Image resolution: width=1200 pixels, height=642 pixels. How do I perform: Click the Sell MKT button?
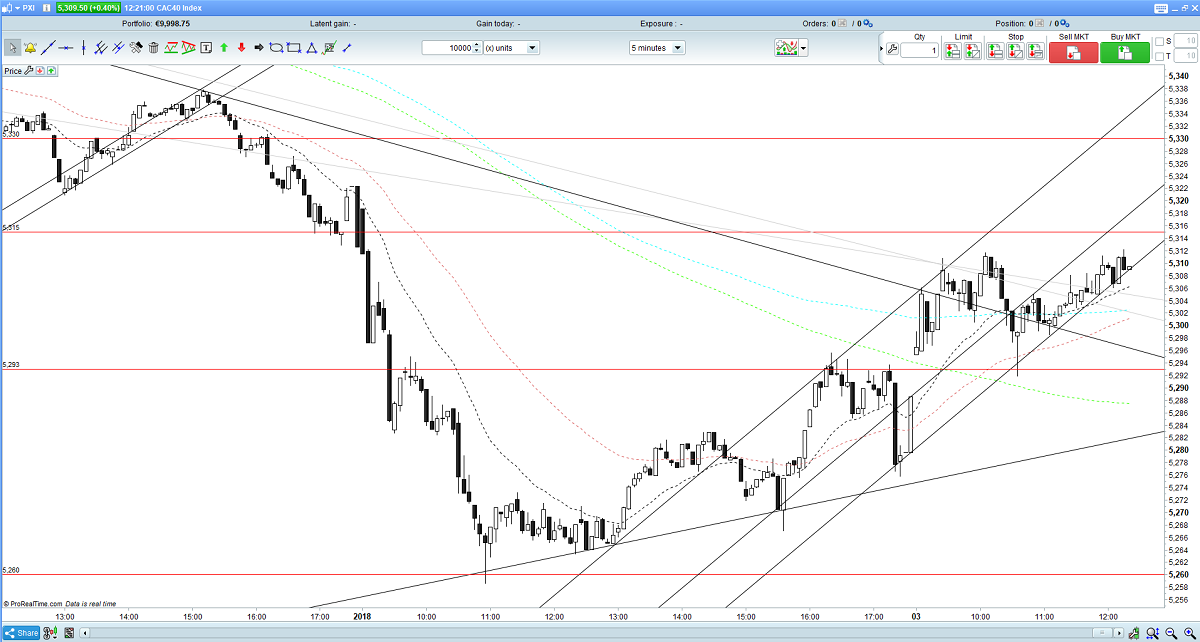(x=1073, y=53)
